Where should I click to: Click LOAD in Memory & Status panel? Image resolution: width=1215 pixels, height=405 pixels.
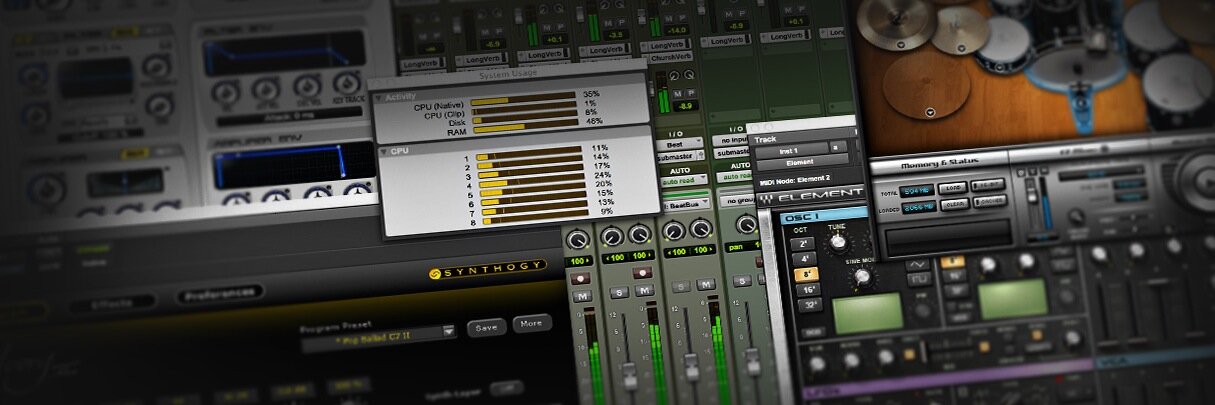[953, 188]
